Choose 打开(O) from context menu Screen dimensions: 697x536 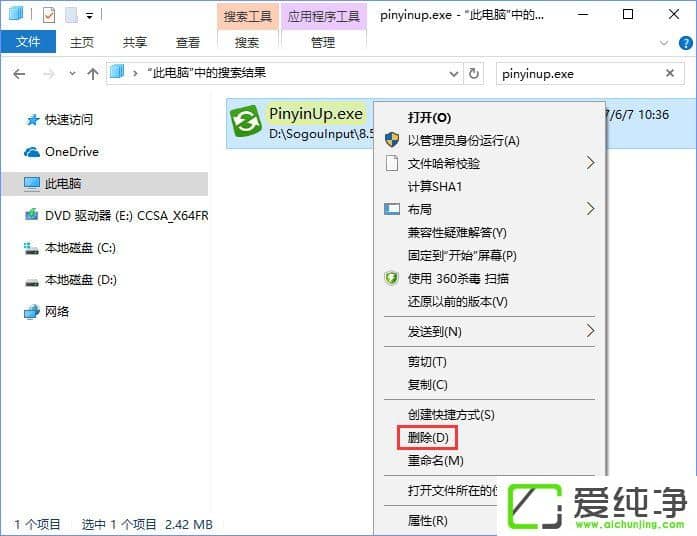coord(429,117)
